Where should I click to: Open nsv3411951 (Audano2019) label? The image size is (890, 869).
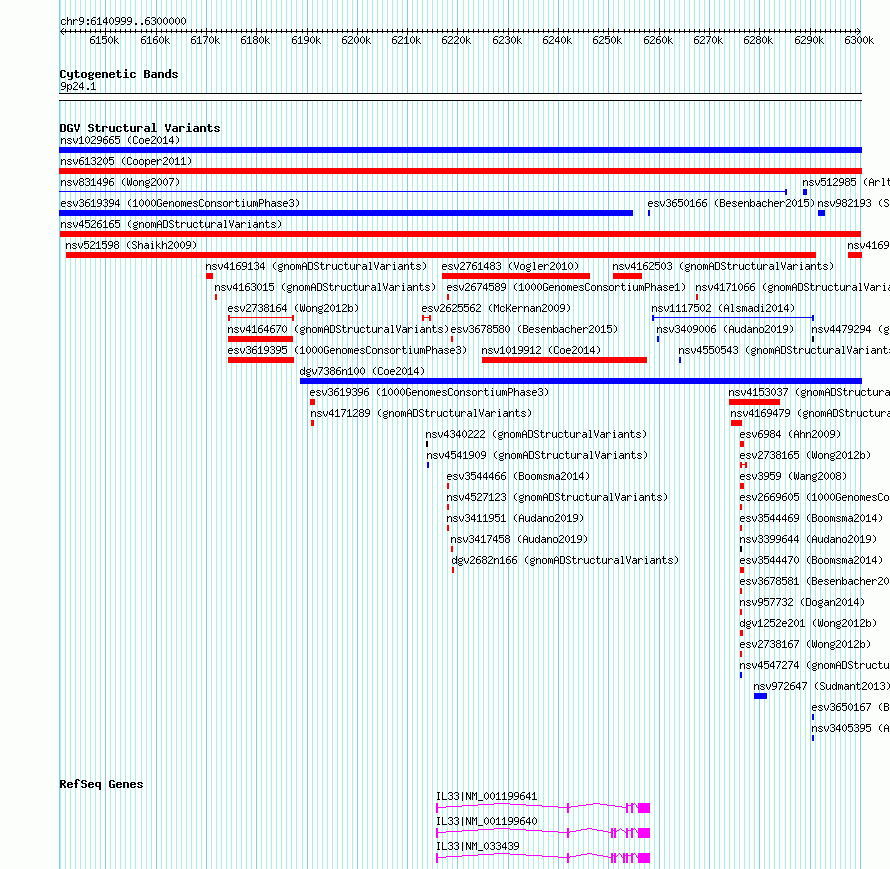(x=515, y=518)
